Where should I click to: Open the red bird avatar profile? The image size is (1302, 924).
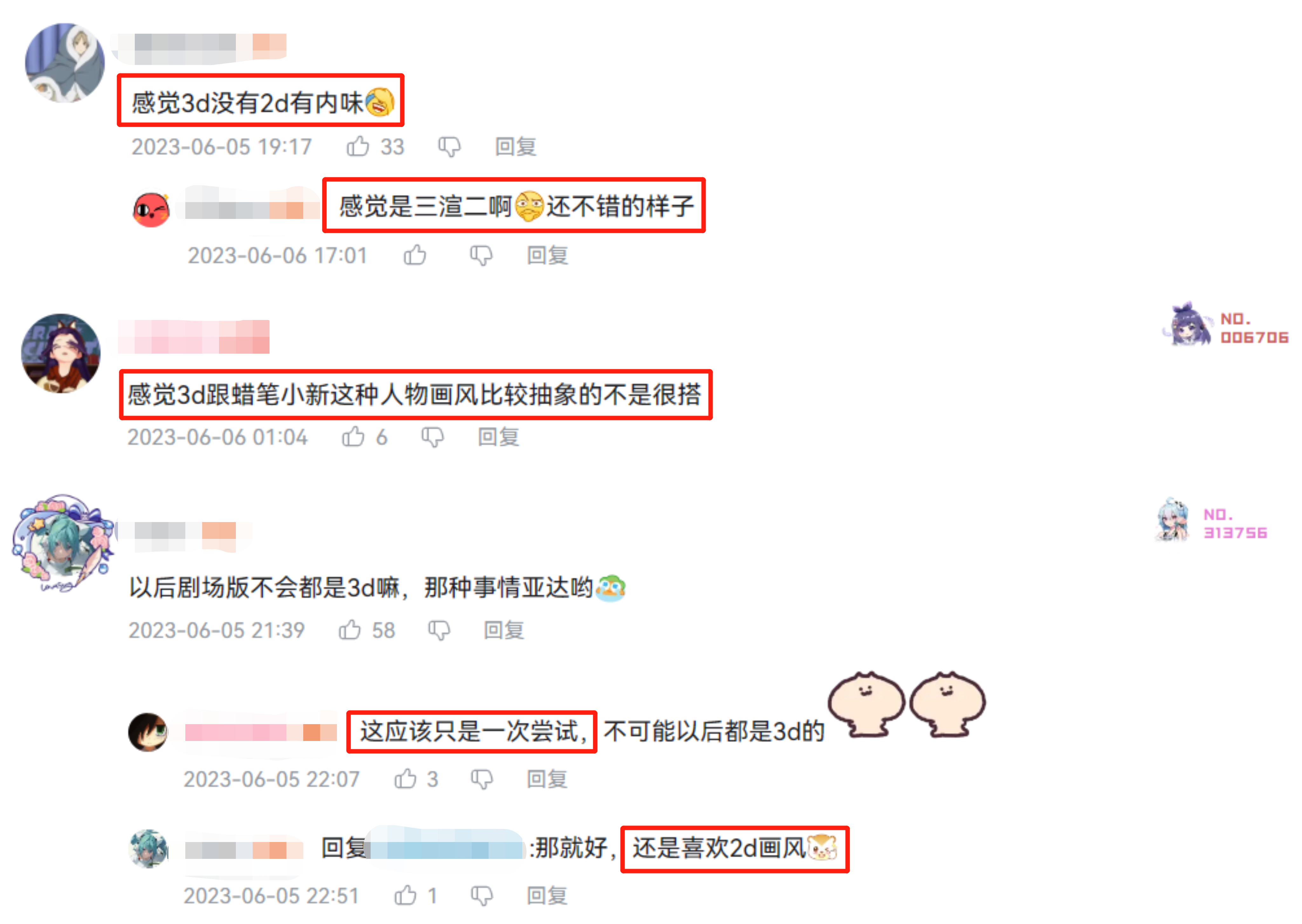click(x=151, y=209)
